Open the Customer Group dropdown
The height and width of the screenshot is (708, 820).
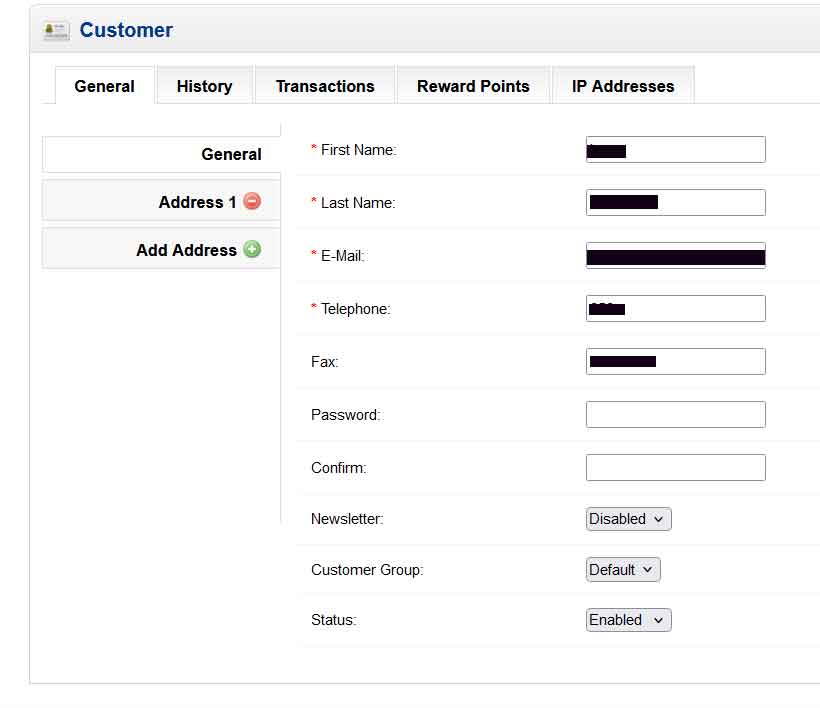[x=623, y=569]
